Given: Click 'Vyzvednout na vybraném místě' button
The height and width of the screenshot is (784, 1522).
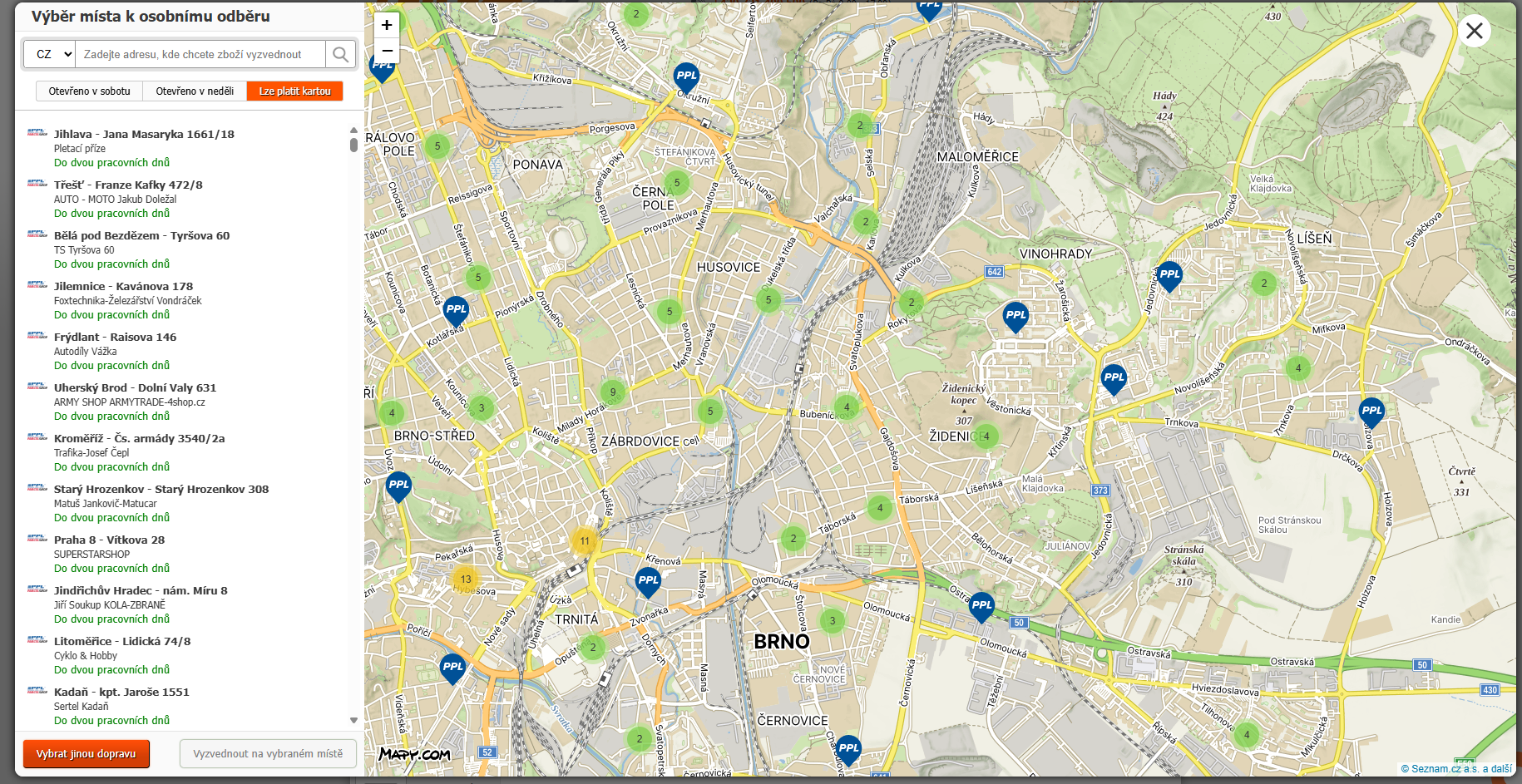Looking at the screenshot, I should pos(268,754).
